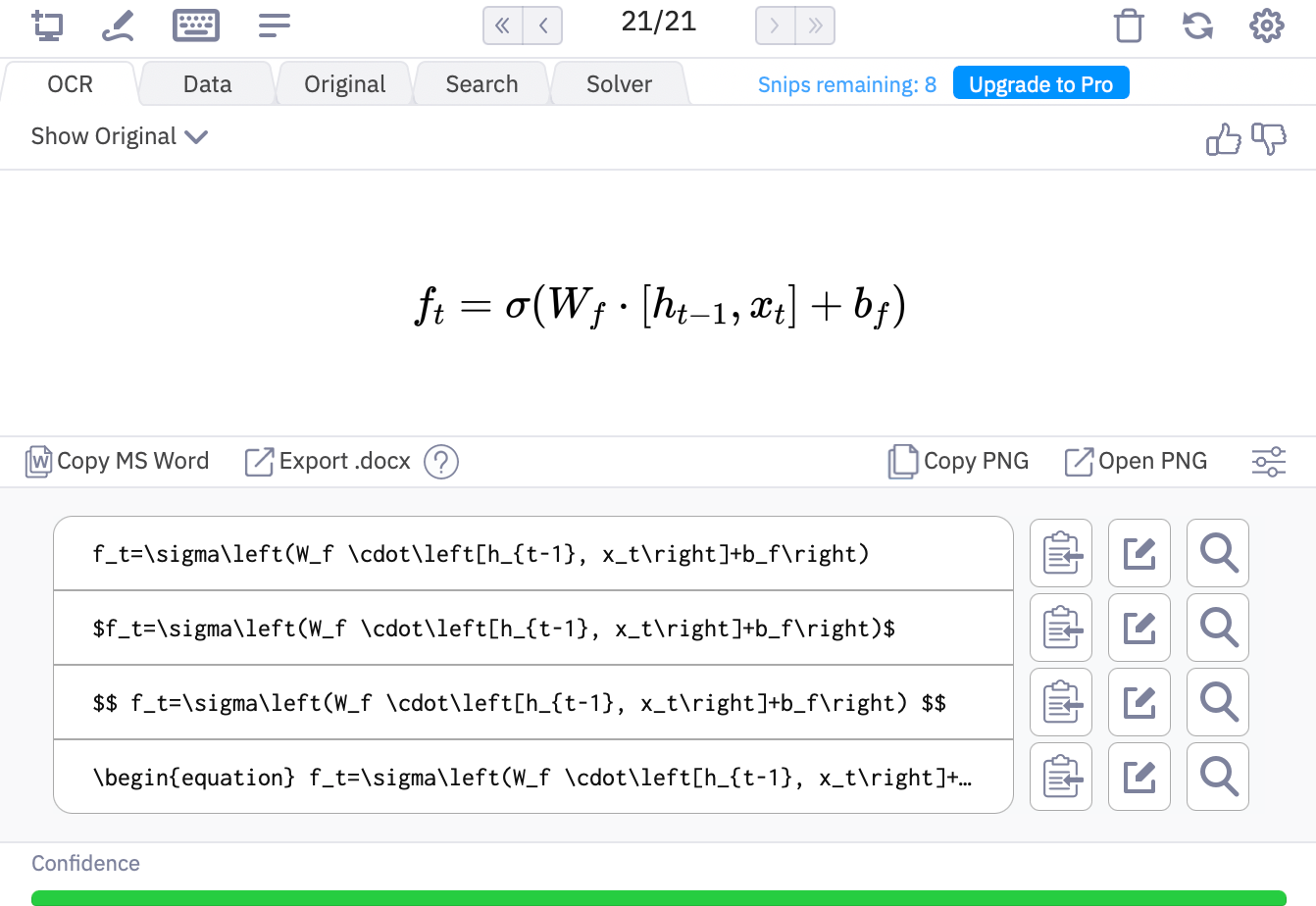Screen dimensions: 1316x906
Task: Export equation to .docx
Action: click(x=328, y=461)
